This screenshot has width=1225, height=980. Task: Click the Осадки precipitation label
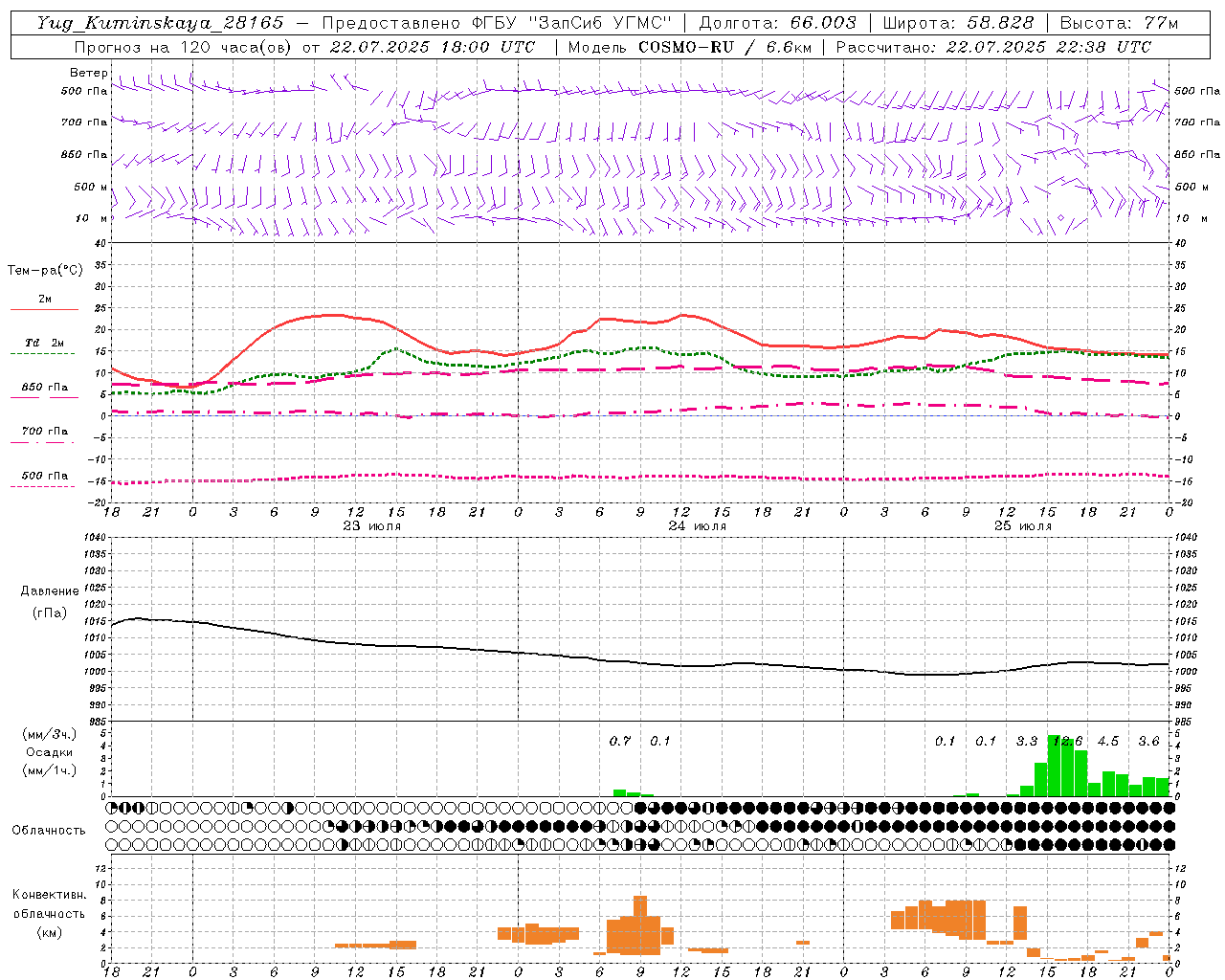(x=50, y=752)
